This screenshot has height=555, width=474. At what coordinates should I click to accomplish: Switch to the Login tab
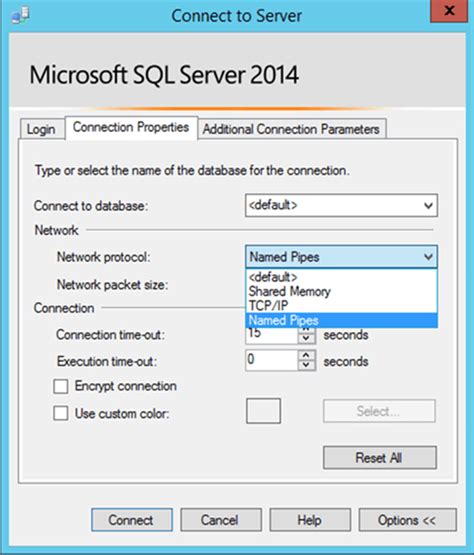[41, 129]
